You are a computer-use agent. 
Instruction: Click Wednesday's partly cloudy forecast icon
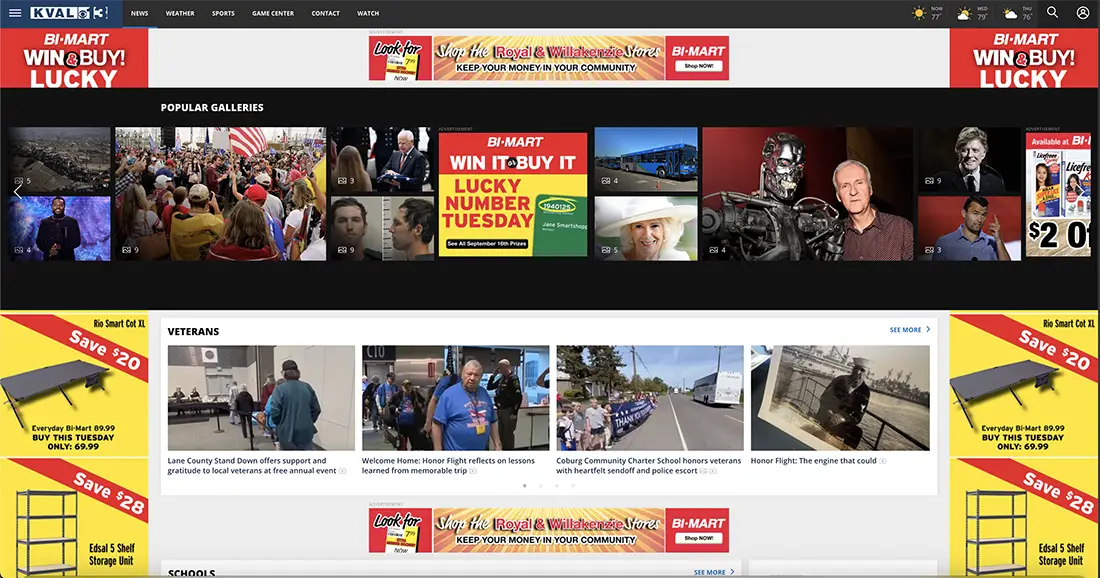click(964, 13)
